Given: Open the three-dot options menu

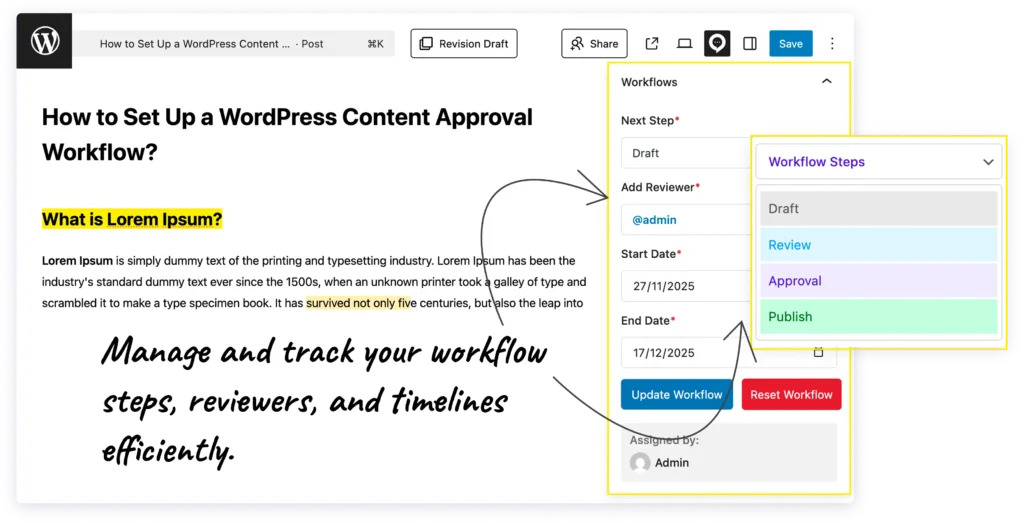Looking at the screenshot, I should click(832, 44).
